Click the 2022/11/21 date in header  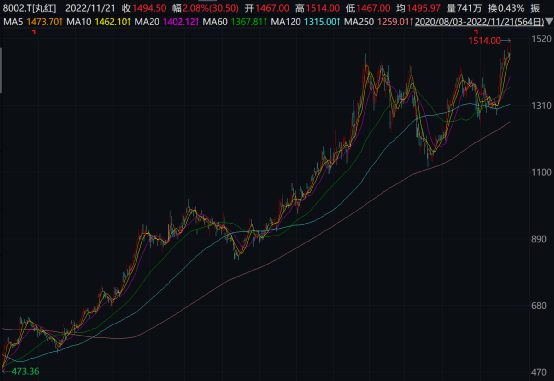pos(90,8)
